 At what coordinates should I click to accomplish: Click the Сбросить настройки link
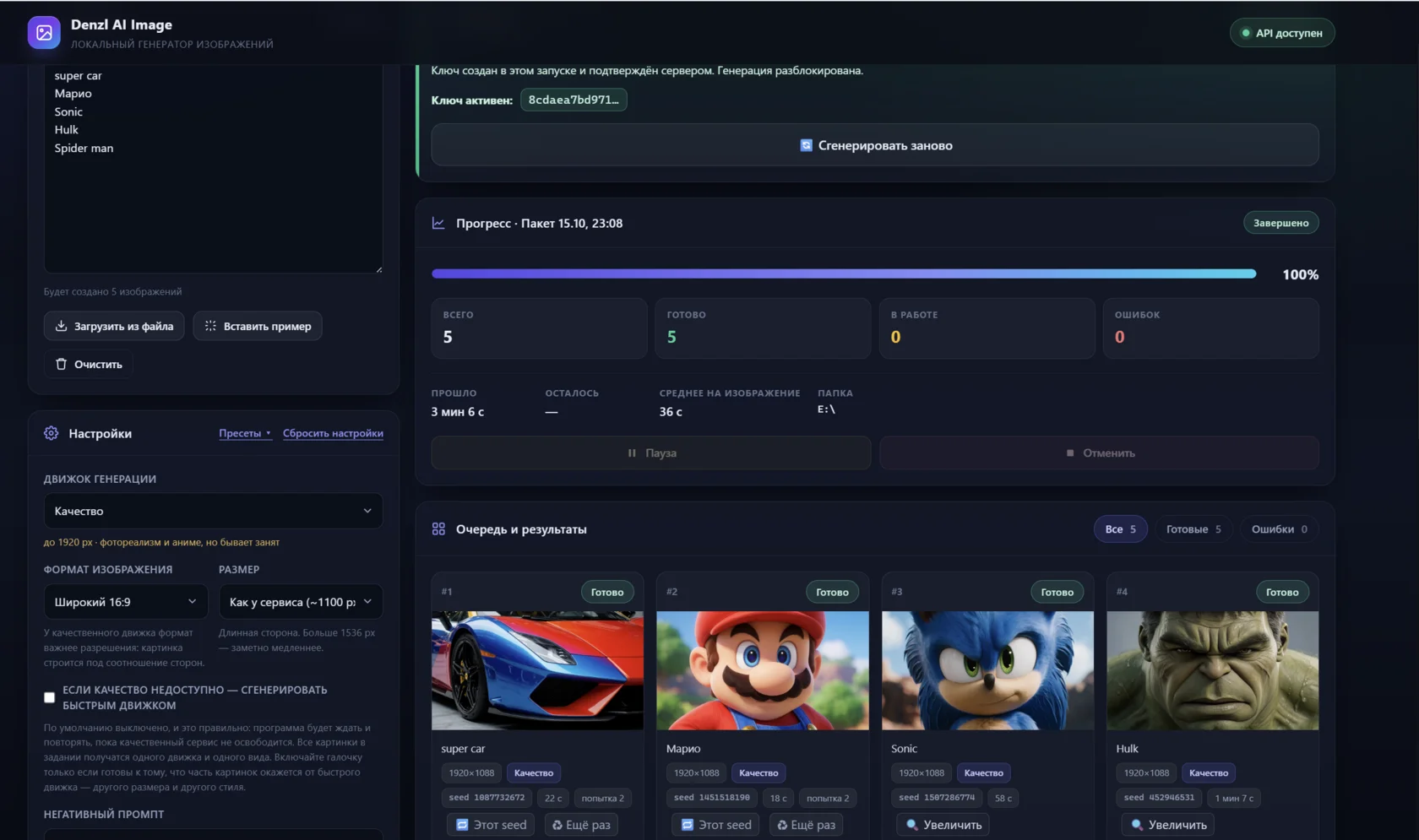point(333,433)
